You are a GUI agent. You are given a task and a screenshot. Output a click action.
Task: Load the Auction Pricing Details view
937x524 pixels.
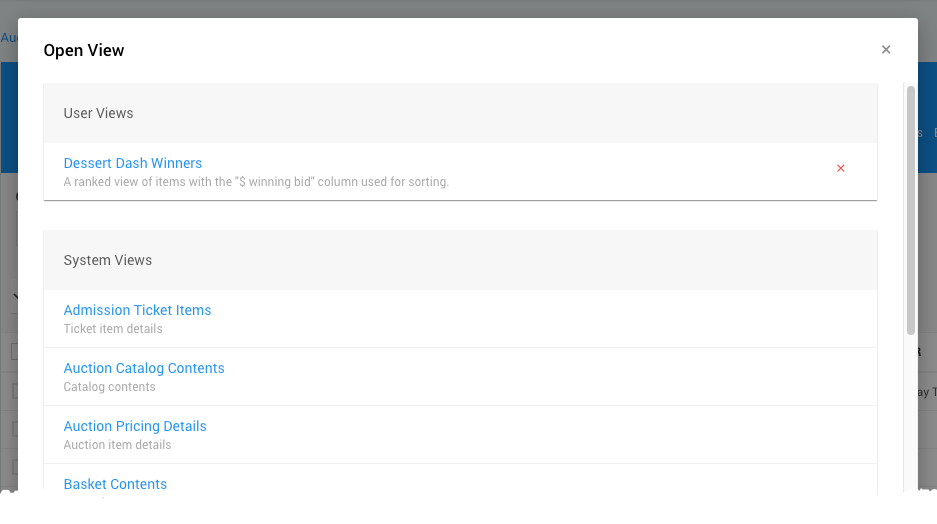coord(135,426)
